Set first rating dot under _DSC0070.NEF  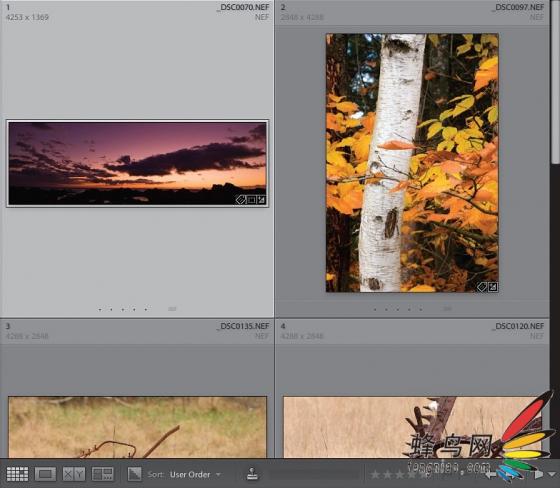pyautogui.click(x=100, y=309)
